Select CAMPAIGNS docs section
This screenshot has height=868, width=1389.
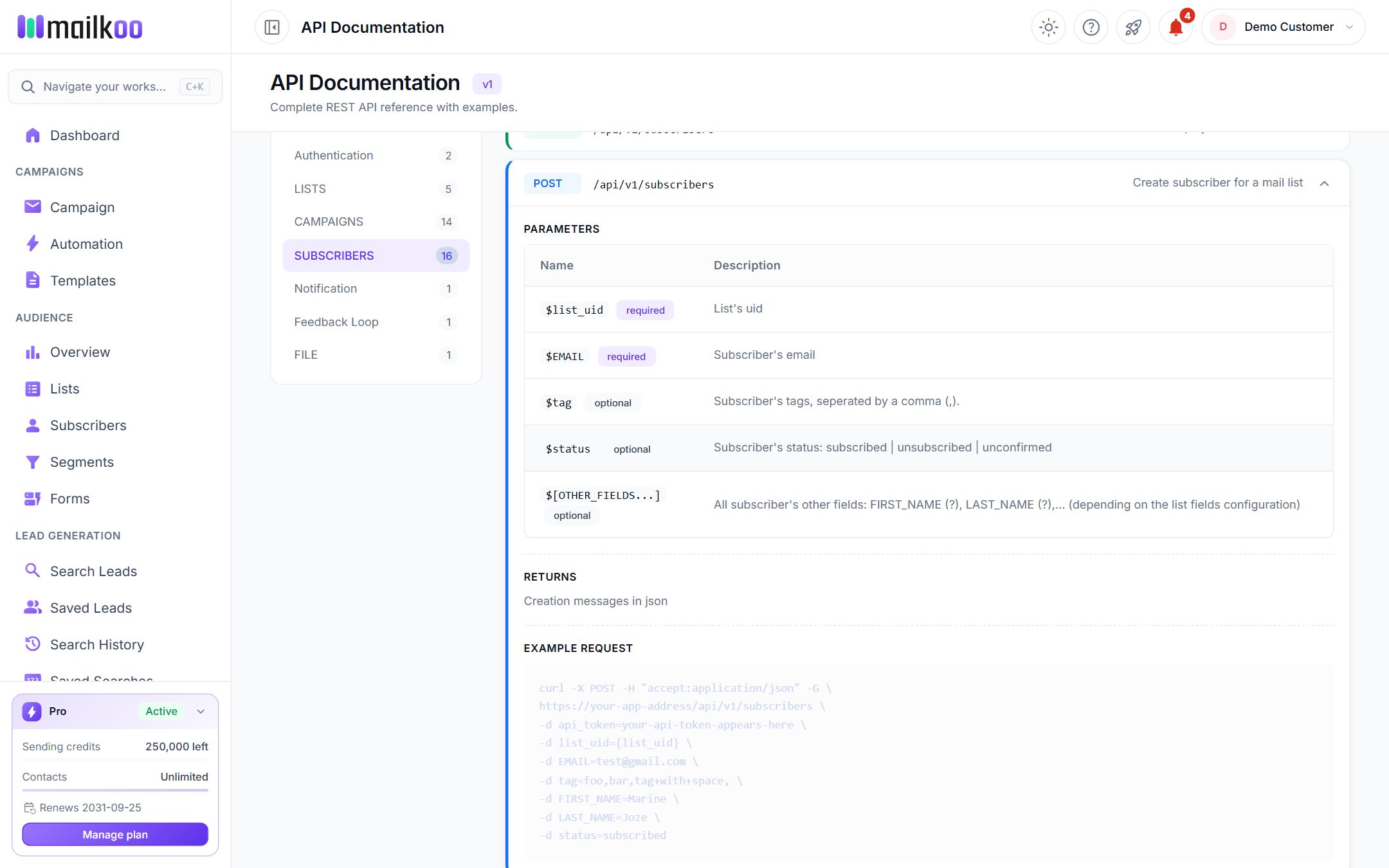click(x=376, y=222)
